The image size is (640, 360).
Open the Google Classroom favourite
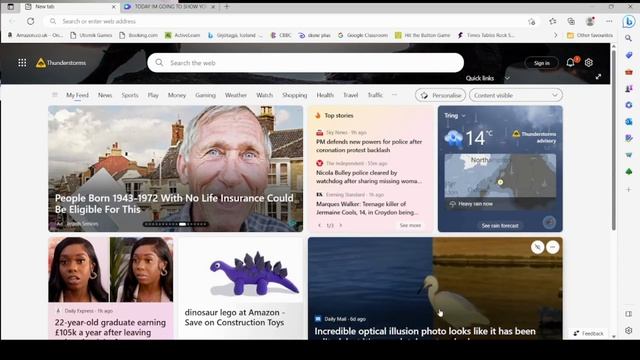click(x=363, y=36)
